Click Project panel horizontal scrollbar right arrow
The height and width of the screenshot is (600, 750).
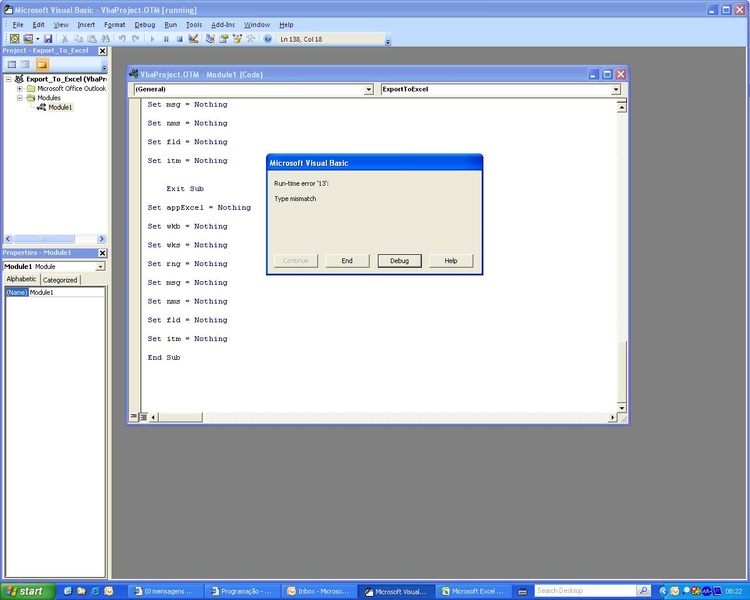tap(101, 238)
